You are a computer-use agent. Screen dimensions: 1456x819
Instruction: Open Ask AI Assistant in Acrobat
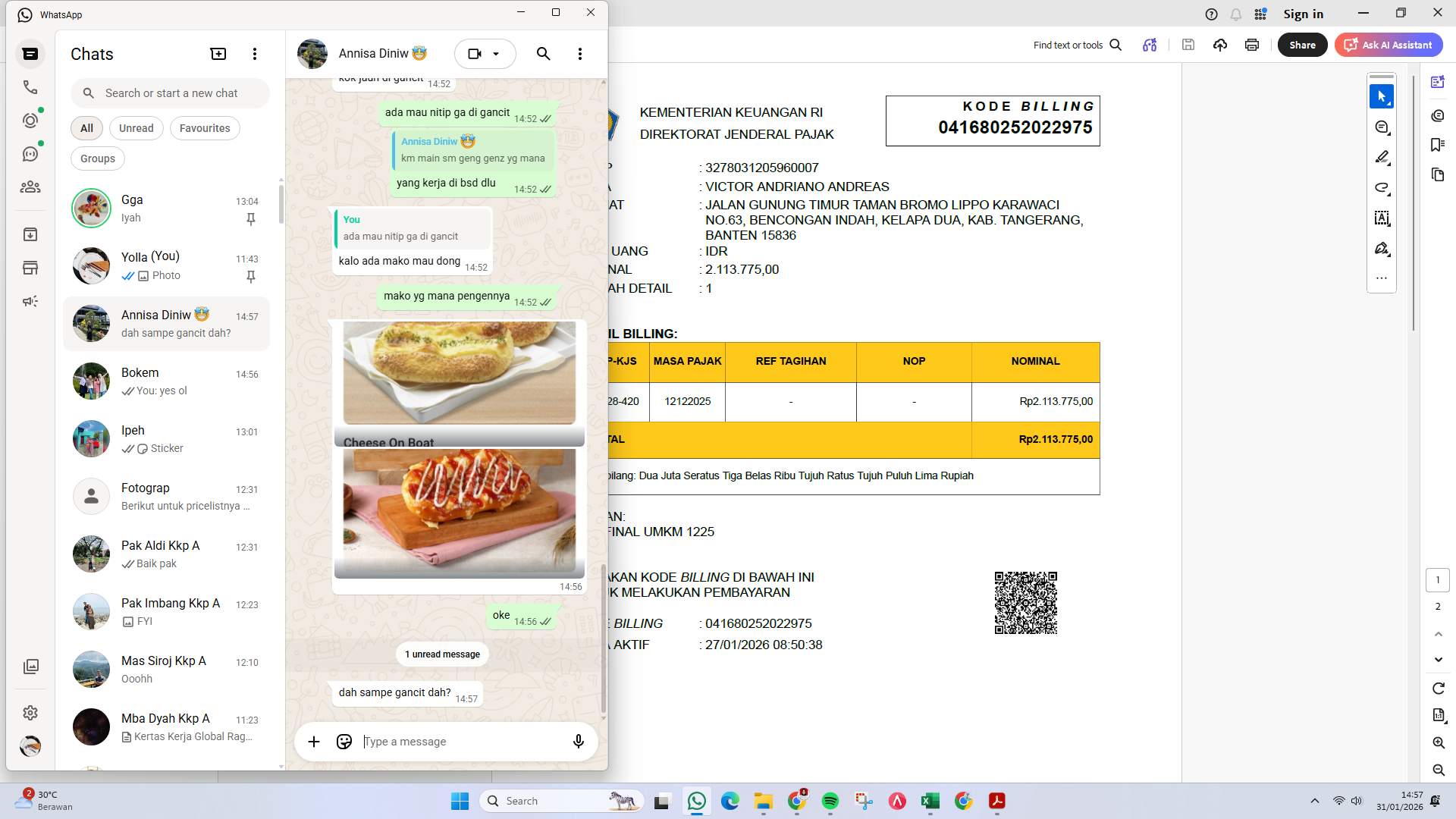click(x=1389, y=45)
